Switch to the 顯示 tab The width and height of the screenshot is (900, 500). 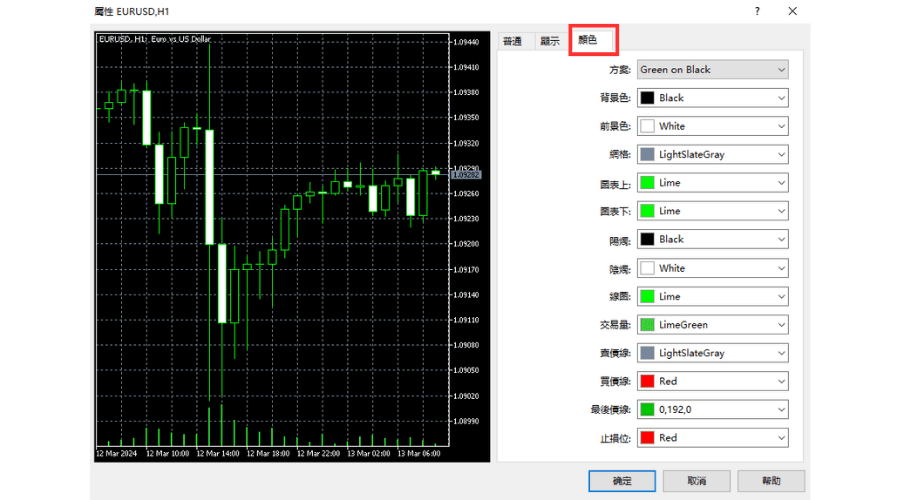click(549, 41)
